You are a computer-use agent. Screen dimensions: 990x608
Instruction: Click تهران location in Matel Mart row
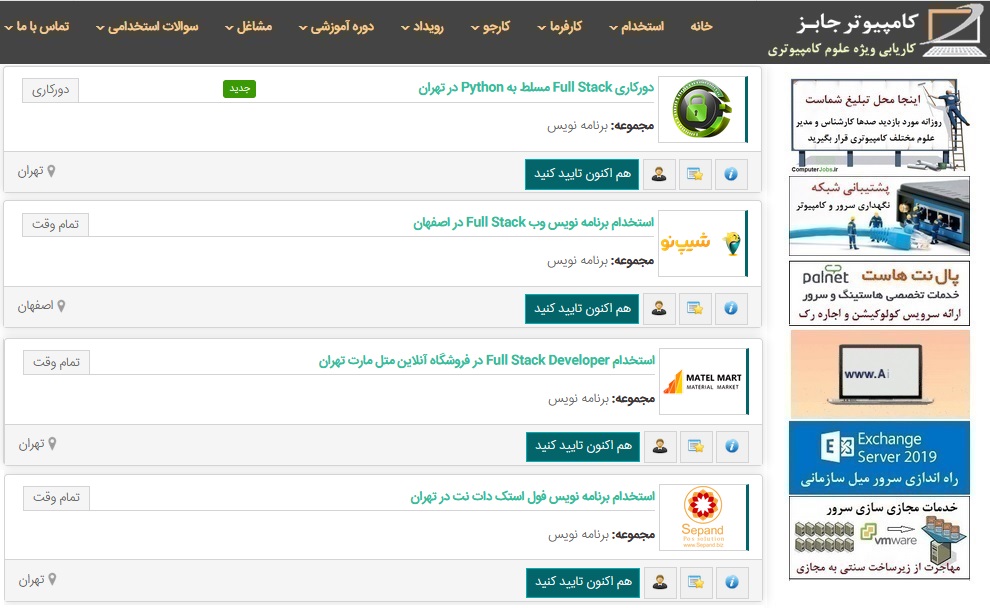32,444
